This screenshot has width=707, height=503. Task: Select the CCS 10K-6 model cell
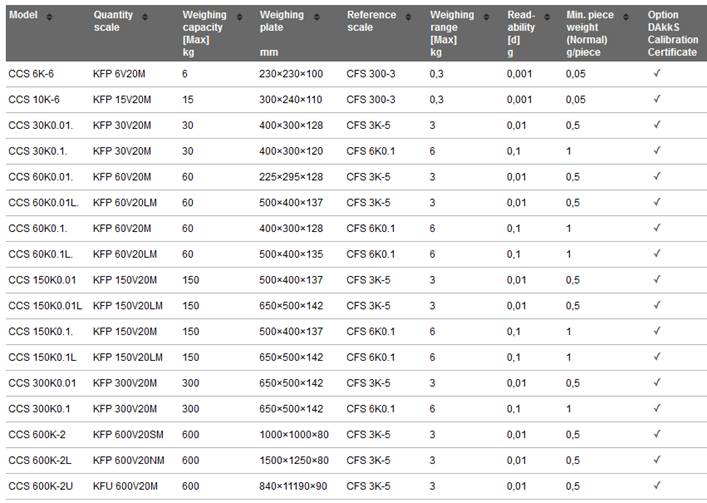pyautogui.click(x=34, y=100)
